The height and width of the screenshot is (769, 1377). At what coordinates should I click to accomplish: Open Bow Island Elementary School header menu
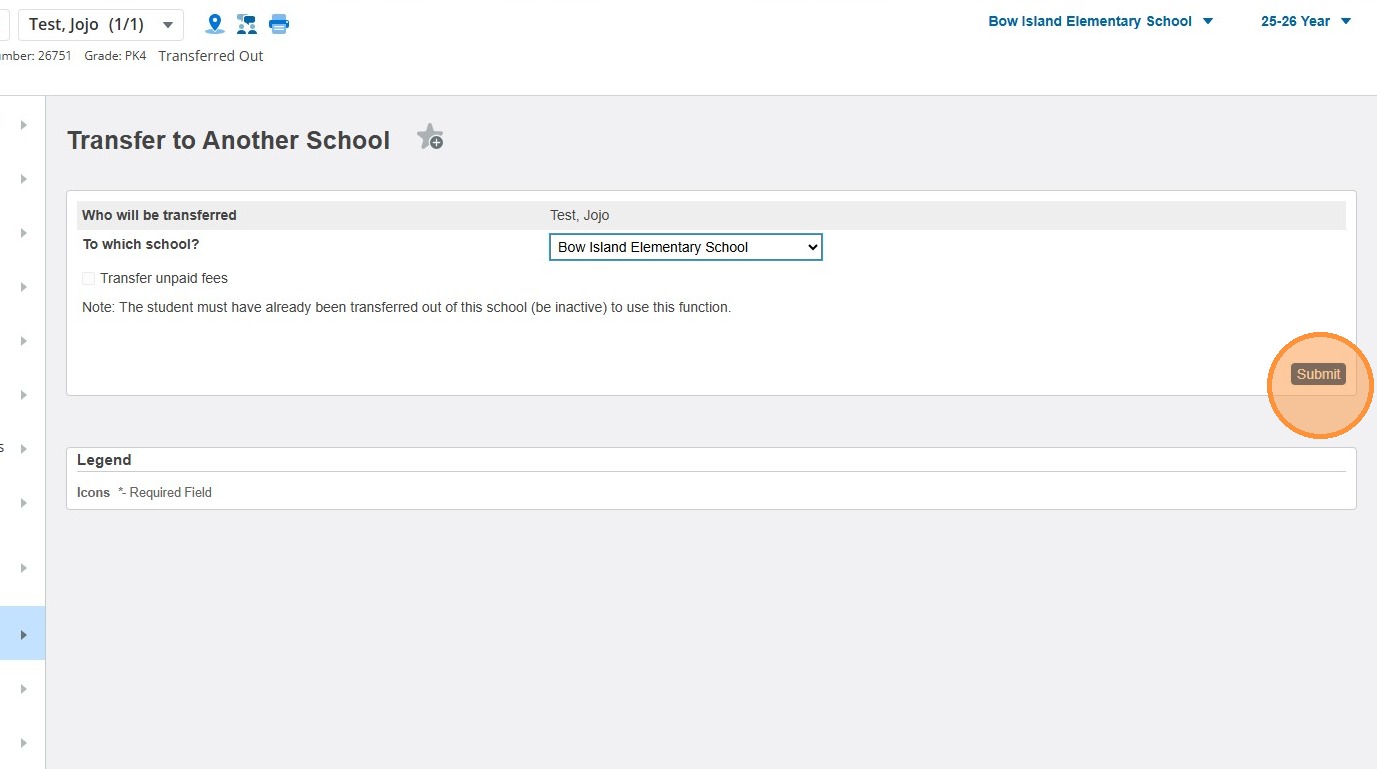point(1100,21)
